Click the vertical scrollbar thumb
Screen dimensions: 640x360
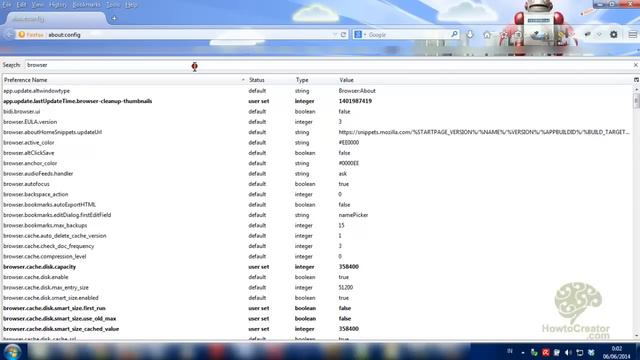tap(636, 101)
